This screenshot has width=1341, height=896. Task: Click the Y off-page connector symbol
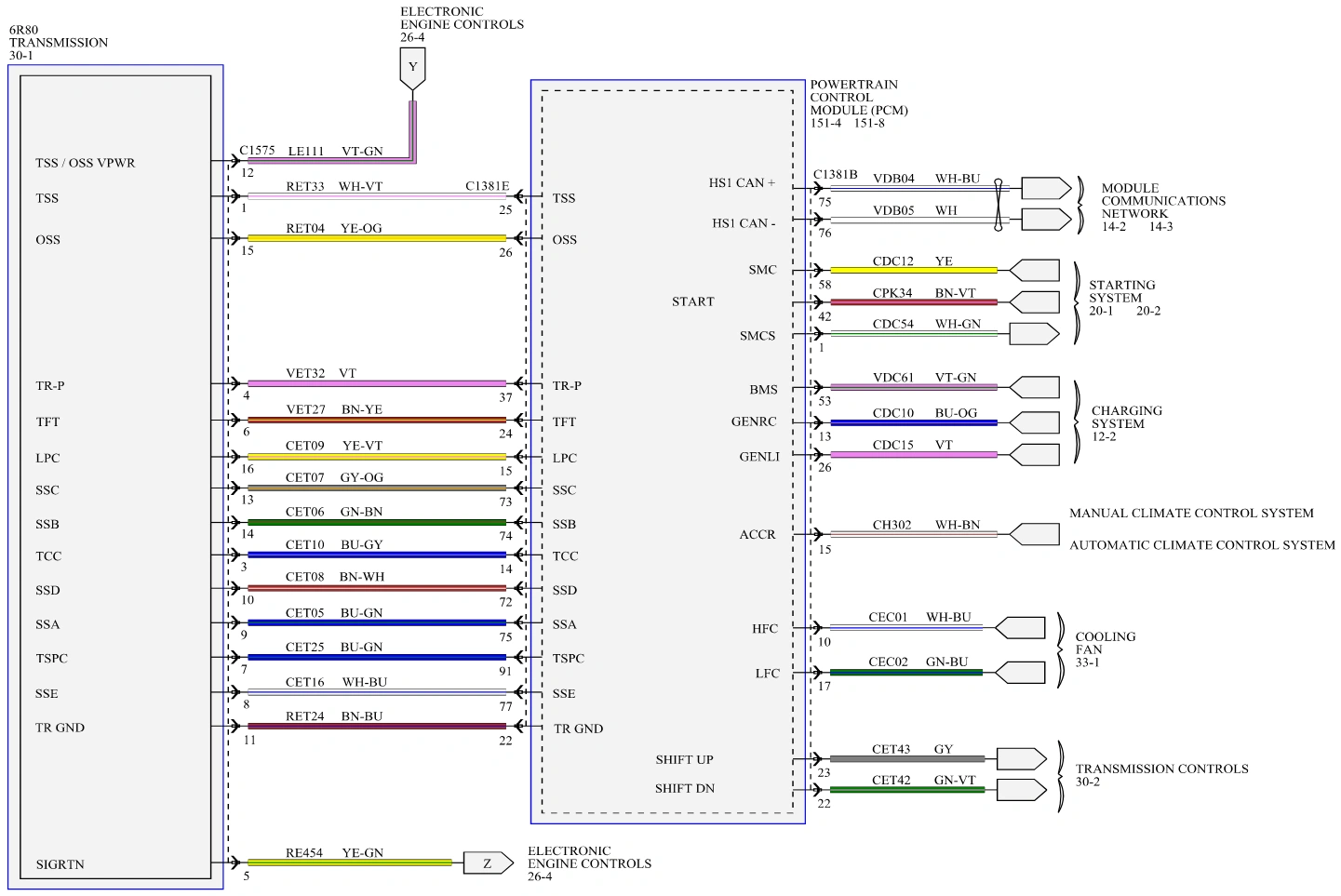(412, 69)
